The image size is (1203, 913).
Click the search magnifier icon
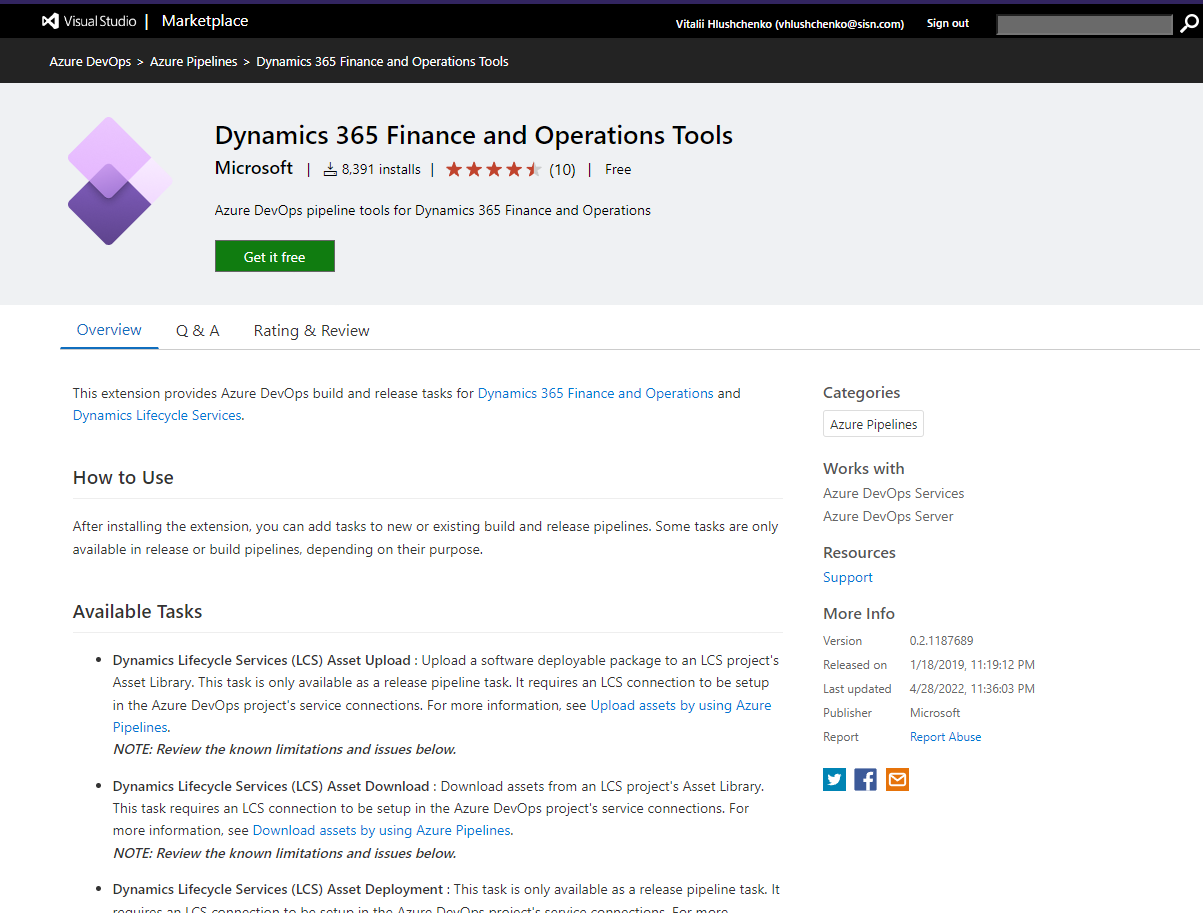(x=1188, y=24)
